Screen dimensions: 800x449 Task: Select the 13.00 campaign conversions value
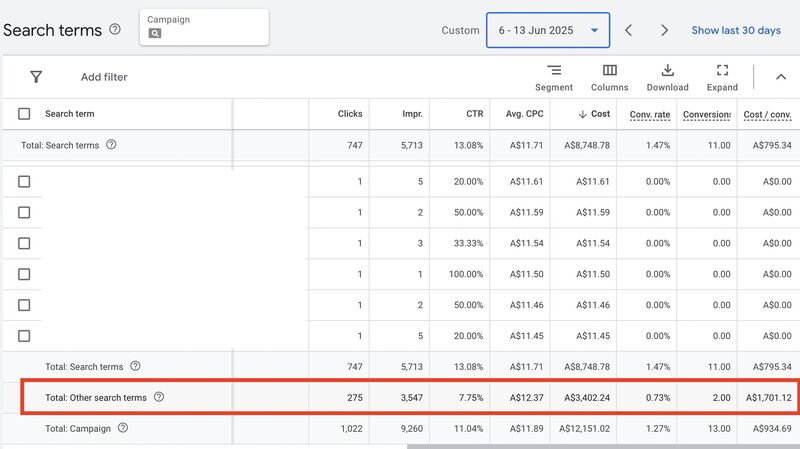[x=719, y=429]
